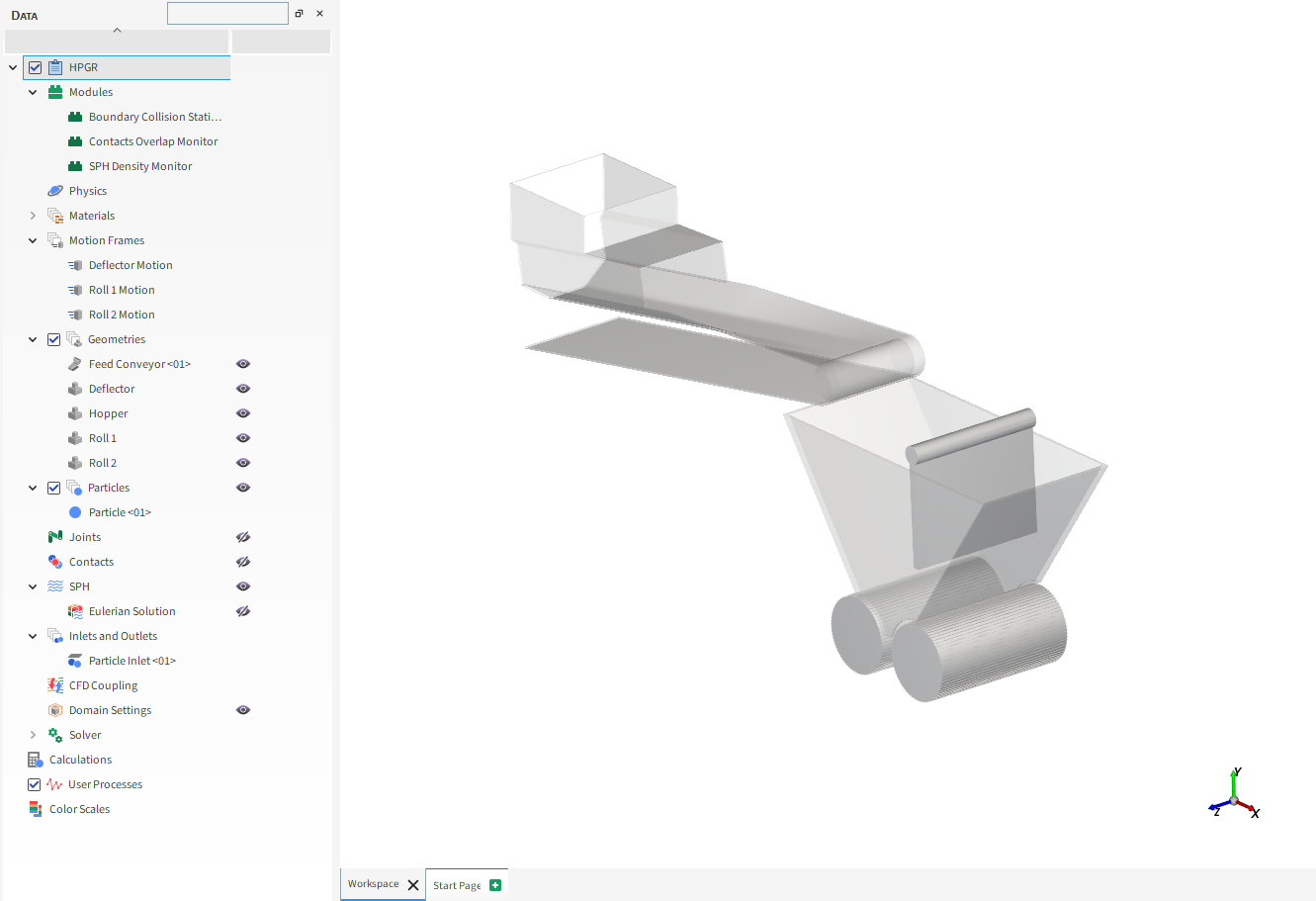Open the Joints icon

(x=55, y=537)
